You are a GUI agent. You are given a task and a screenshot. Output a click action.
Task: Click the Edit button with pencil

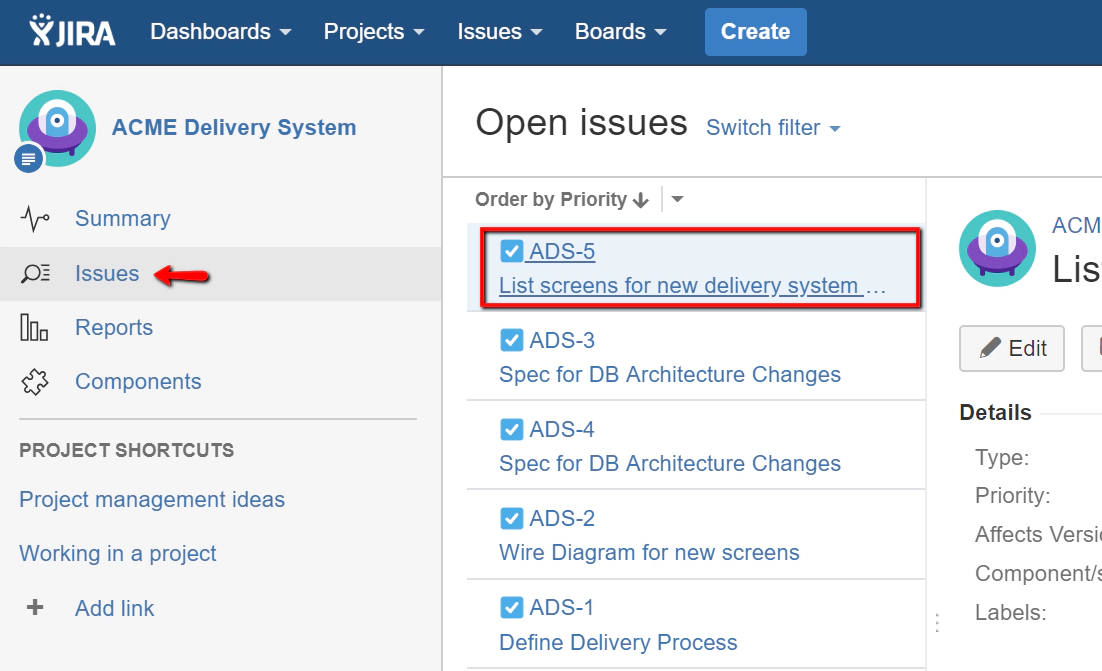1012,348
